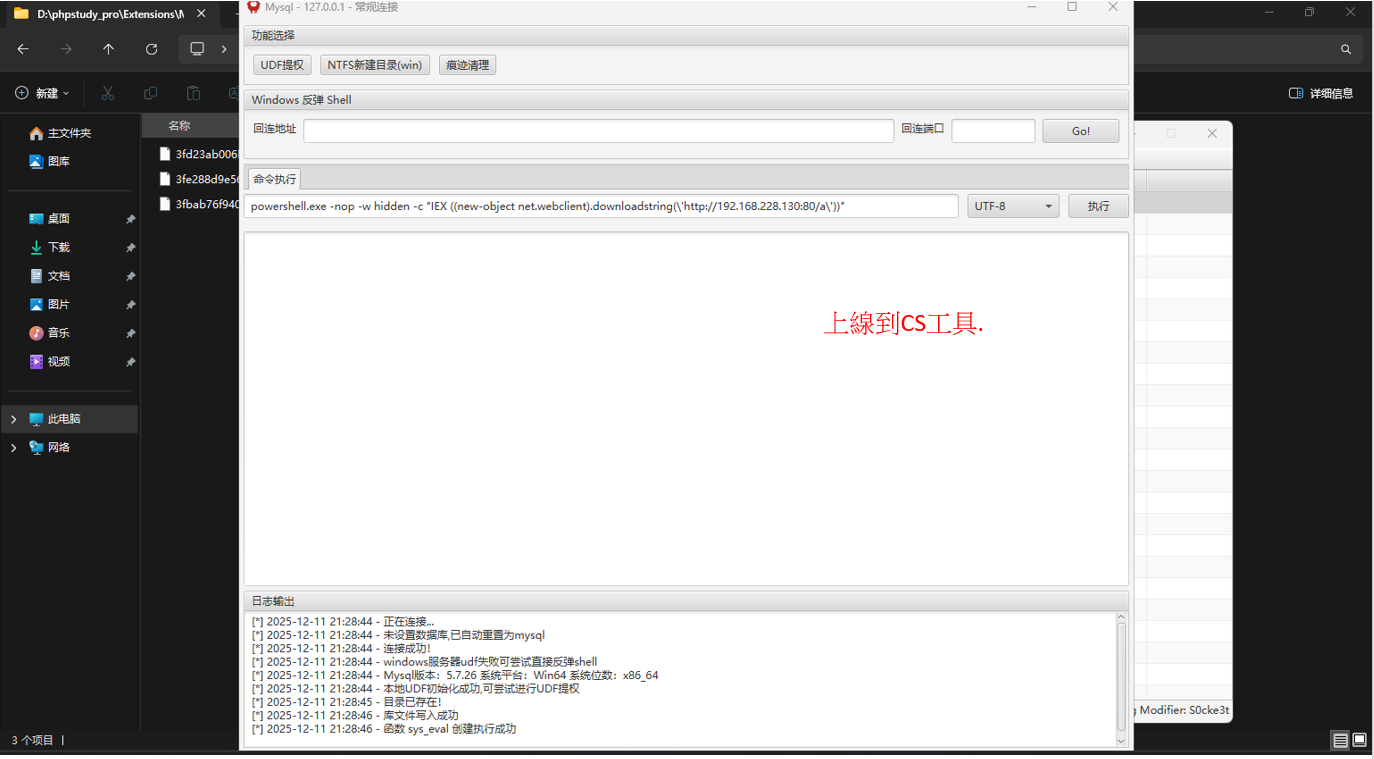
Task: Go back in File Explorer
Action: click(23, 49)
